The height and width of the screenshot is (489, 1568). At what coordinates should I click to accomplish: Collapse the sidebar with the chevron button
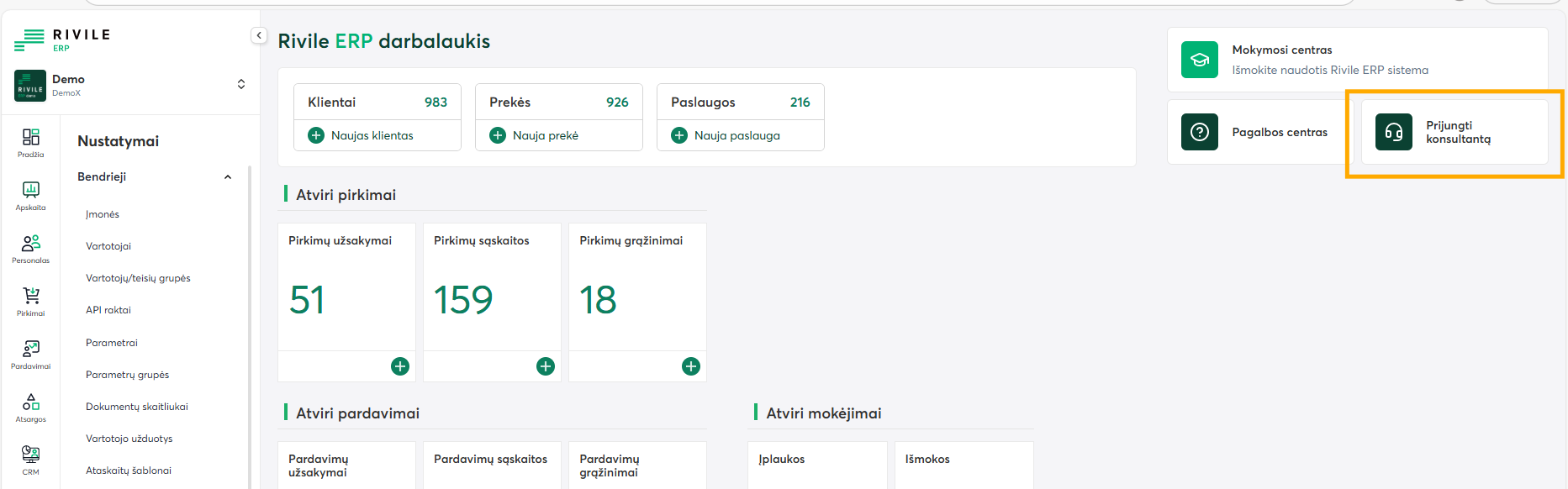(259, 35)
